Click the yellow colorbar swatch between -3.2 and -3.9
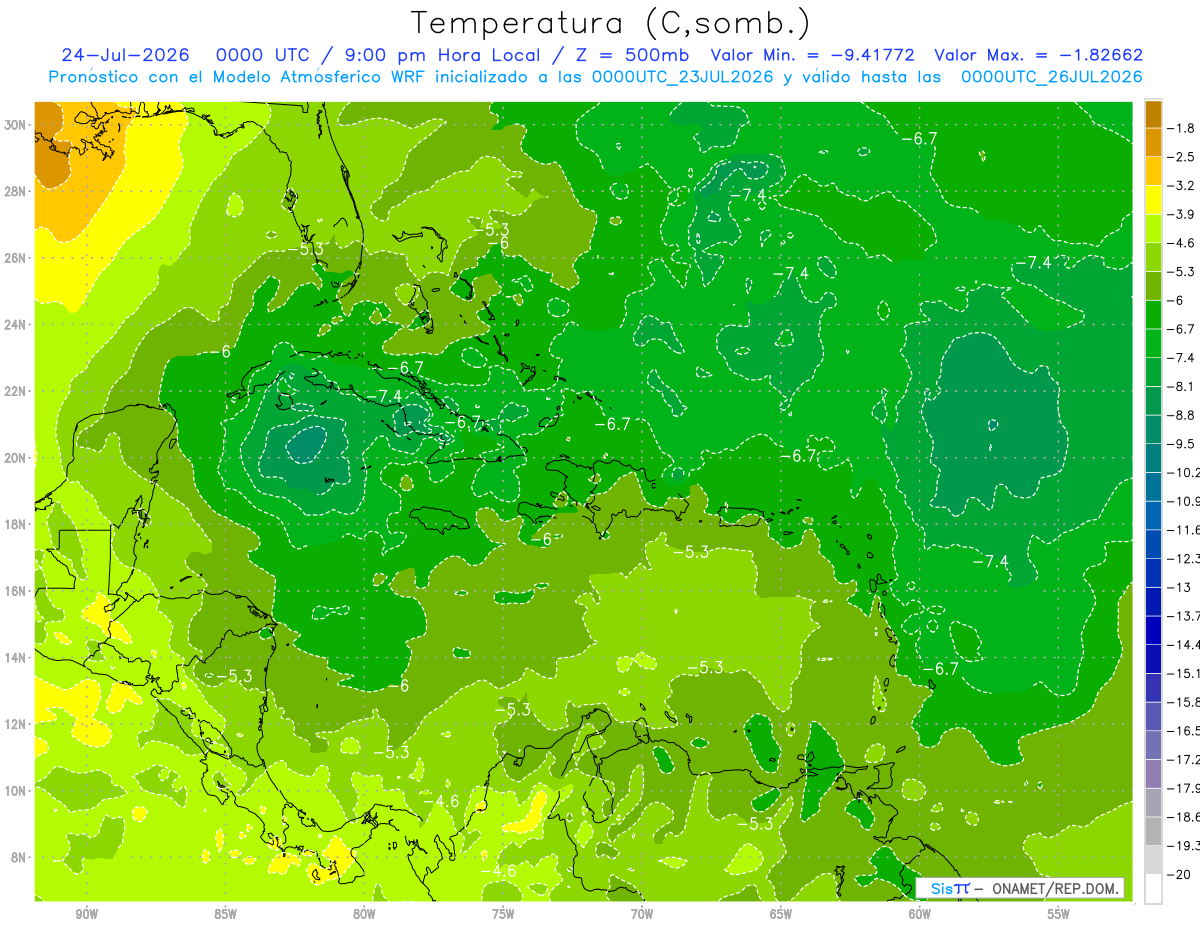Viewport: 1200px width, 927px height. click(1153, 200)
